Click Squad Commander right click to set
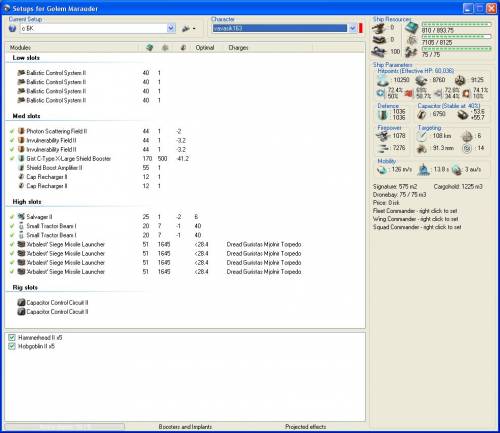 click(x=417, y=227)
